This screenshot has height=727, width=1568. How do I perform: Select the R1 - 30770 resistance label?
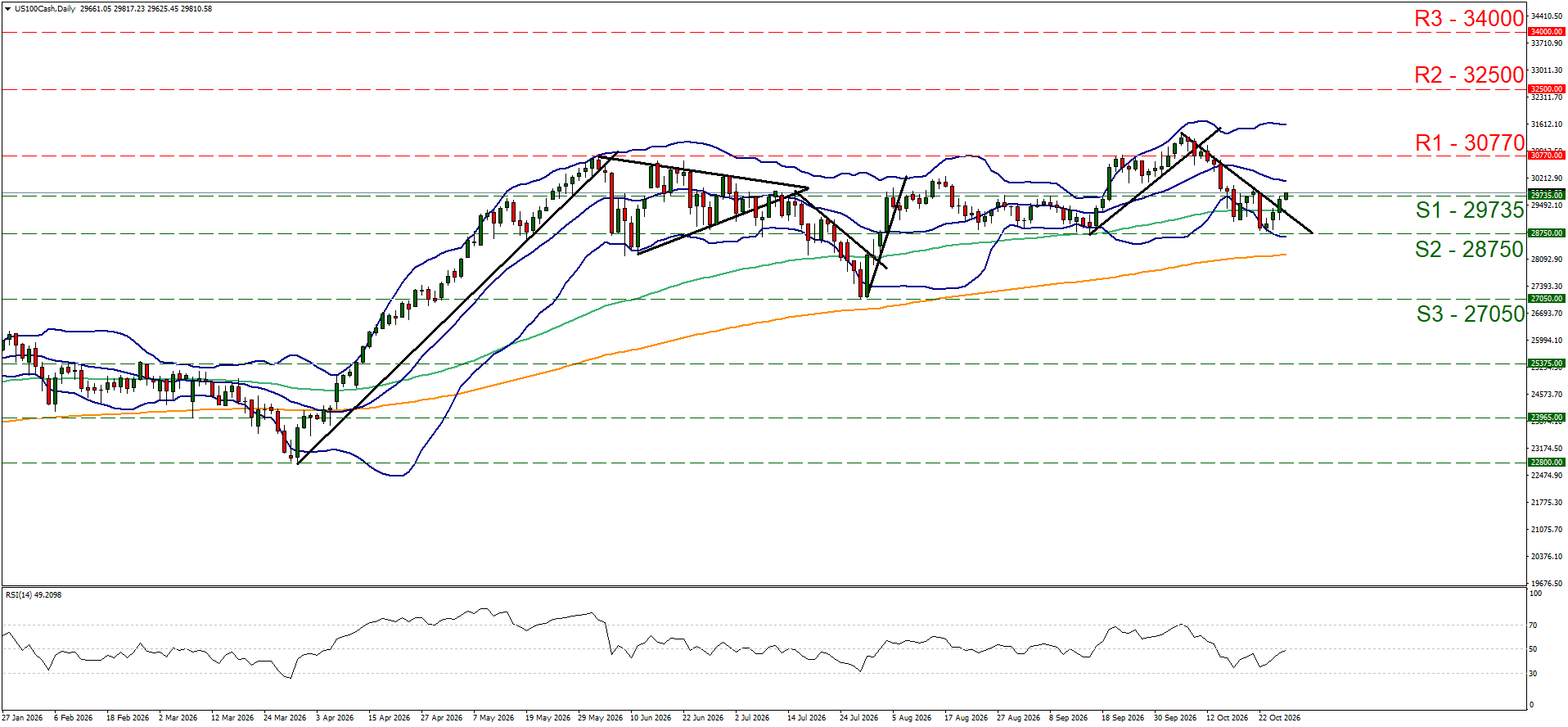(x=1470, y=142)
